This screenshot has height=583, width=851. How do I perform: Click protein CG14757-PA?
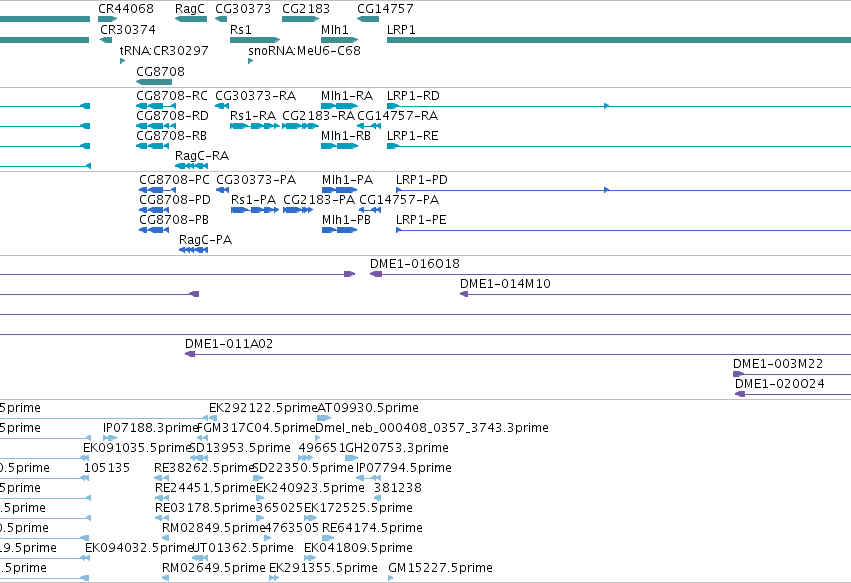click(x=399, y=200)
